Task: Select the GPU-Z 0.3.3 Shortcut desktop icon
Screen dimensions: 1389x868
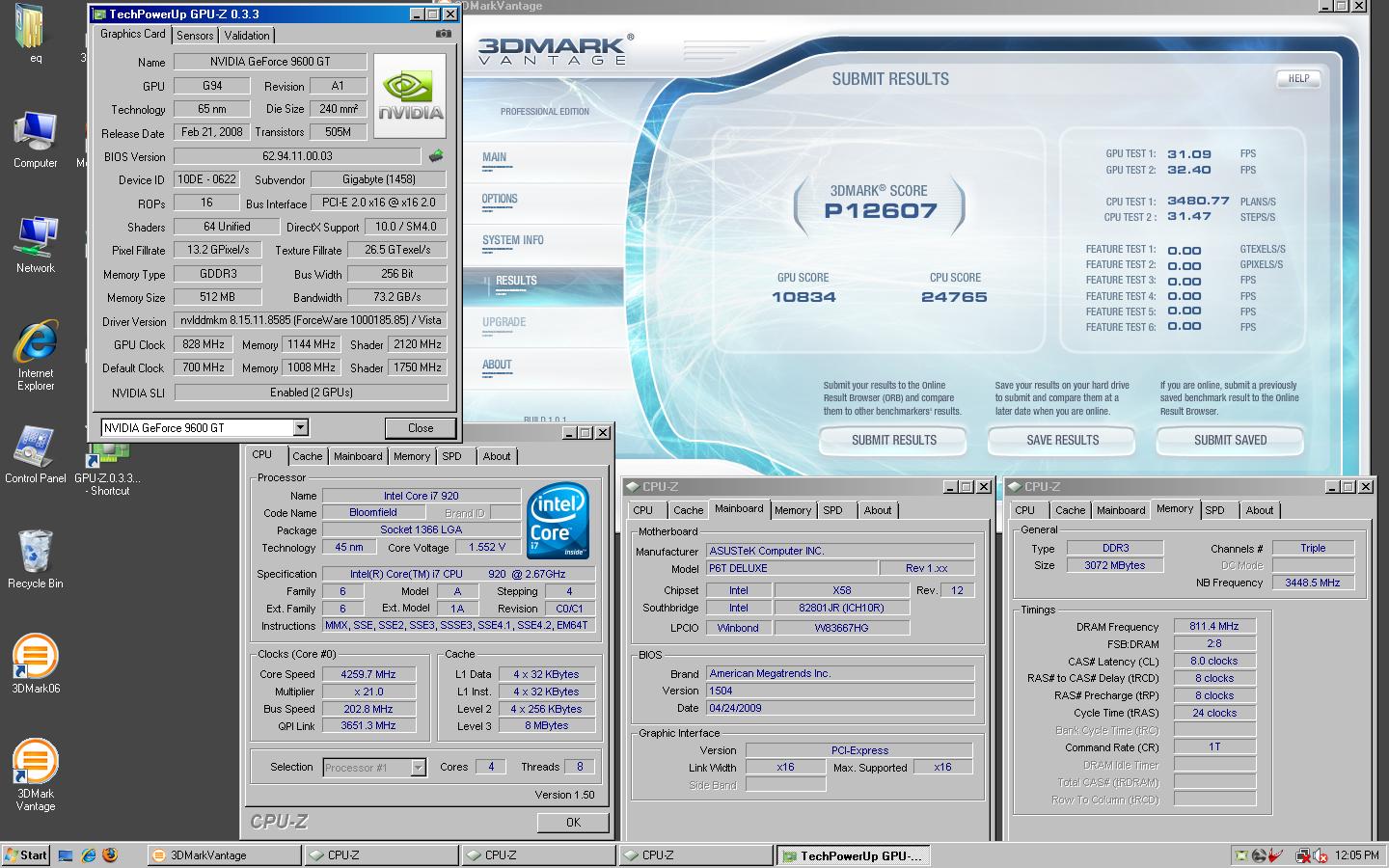Action: pyautogui.click(x=107, y=471)
